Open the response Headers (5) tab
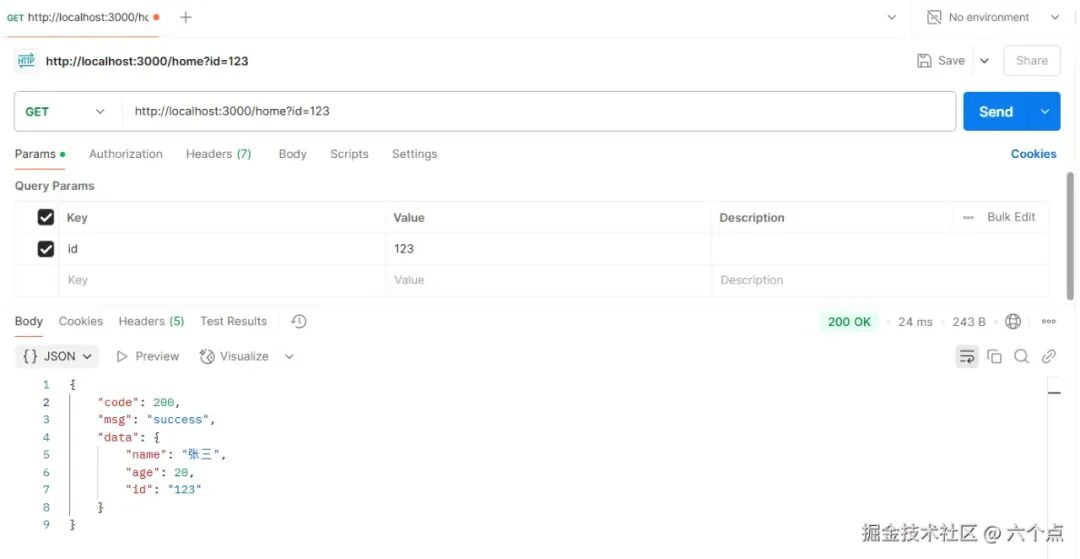Viewport: 1080px width, 559px height. coord(152,321)
